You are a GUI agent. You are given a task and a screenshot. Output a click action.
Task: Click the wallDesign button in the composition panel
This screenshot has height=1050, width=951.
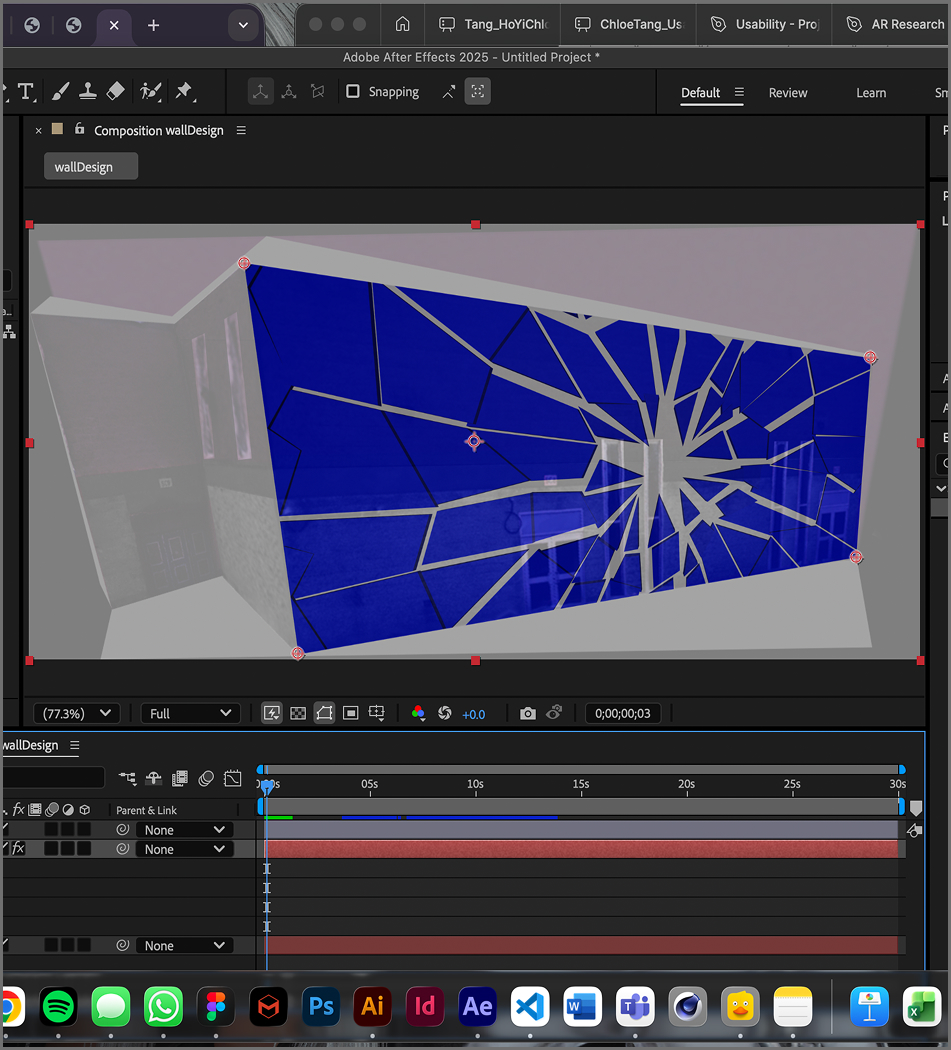(90, 166)
